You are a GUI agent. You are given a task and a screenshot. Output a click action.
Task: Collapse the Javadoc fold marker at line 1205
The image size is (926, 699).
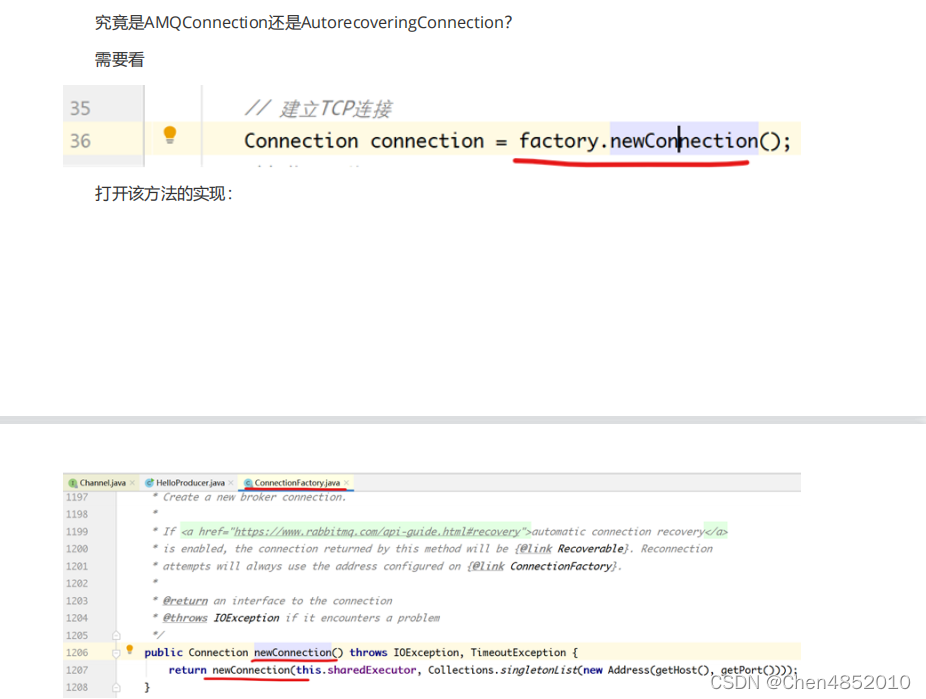click(x=116, y=636)
